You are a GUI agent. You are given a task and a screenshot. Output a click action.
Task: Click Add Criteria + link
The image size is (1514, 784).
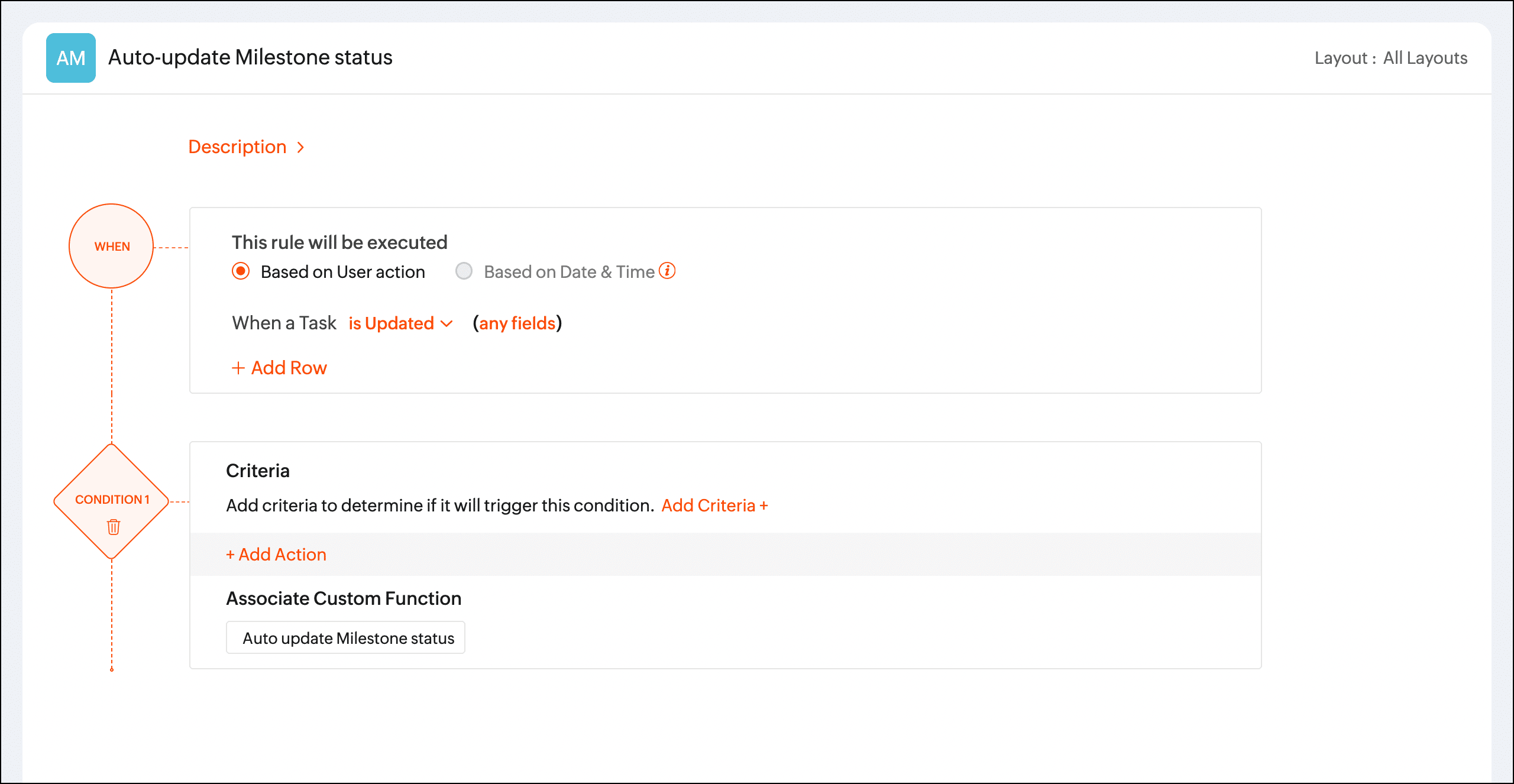pos(714,506)
